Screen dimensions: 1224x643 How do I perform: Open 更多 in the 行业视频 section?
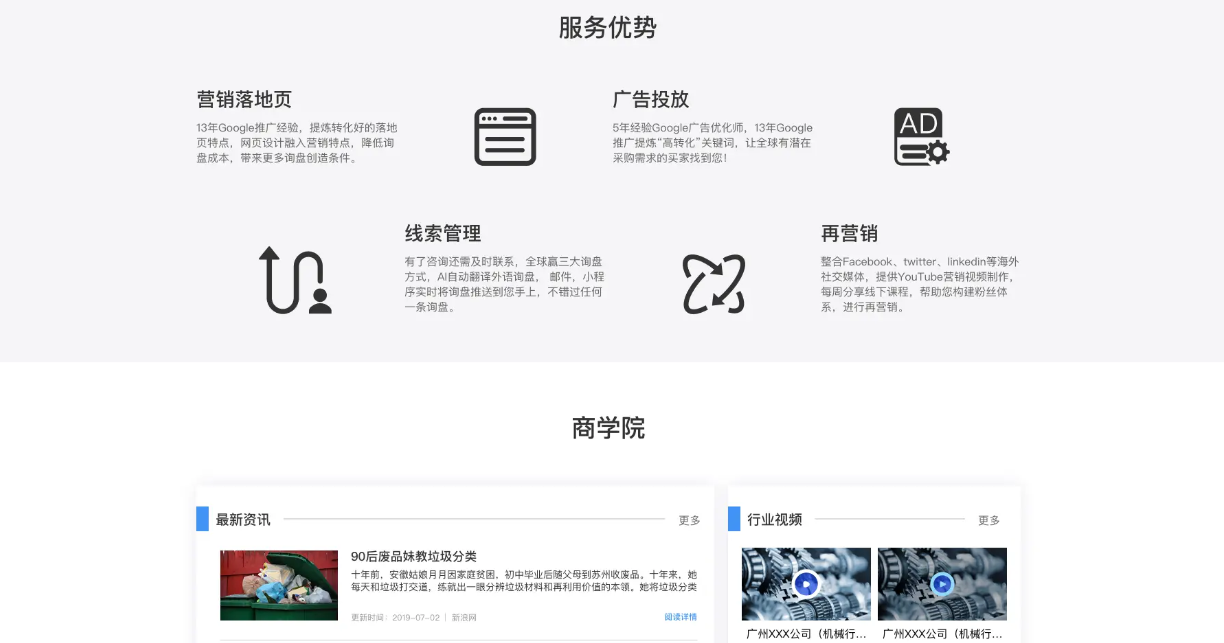(x=988, y=520)
